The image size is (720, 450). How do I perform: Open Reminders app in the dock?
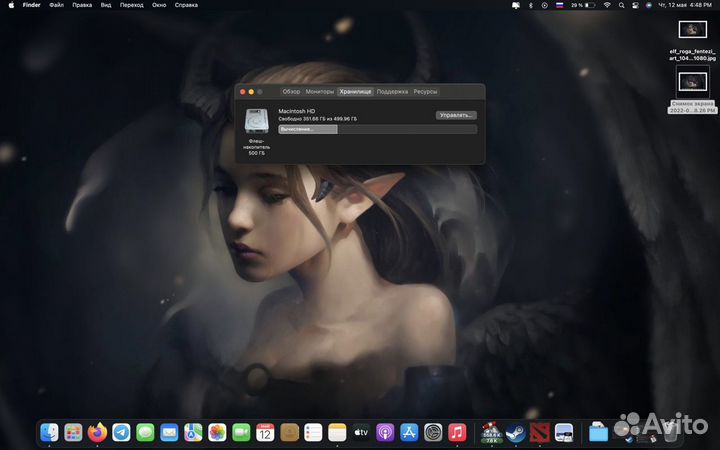[313, 433]
